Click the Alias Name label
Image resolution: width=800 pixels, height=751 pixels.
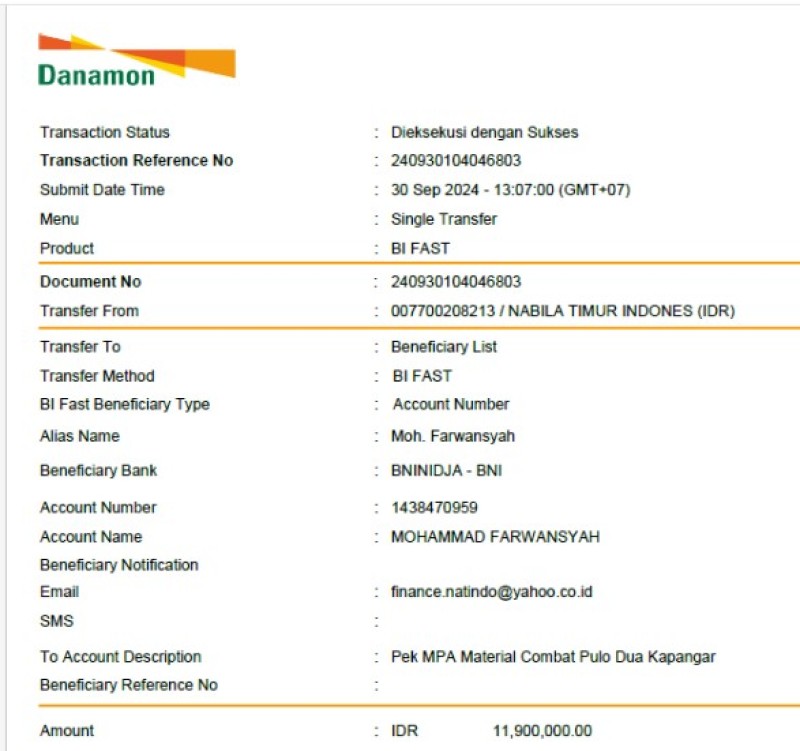pos(80,436)
